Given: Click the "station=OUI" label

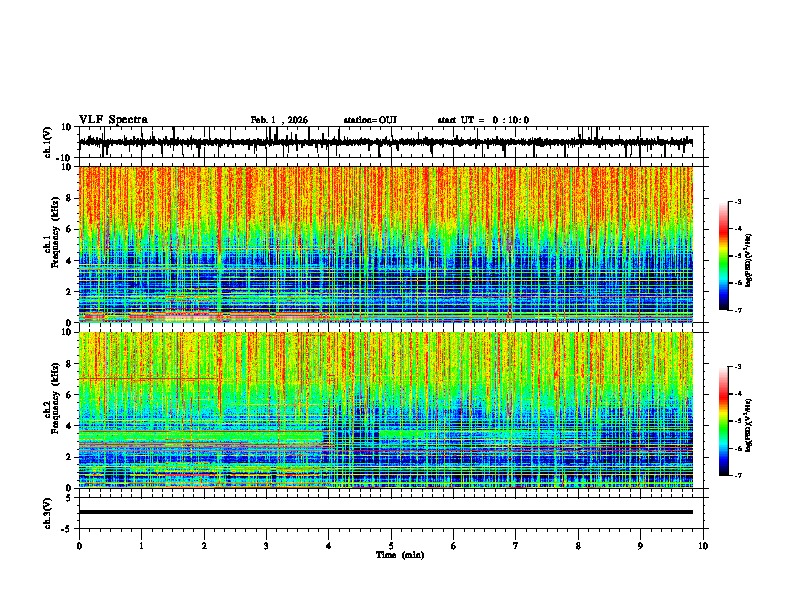Looking at the screenshot, I should (370, 120).
